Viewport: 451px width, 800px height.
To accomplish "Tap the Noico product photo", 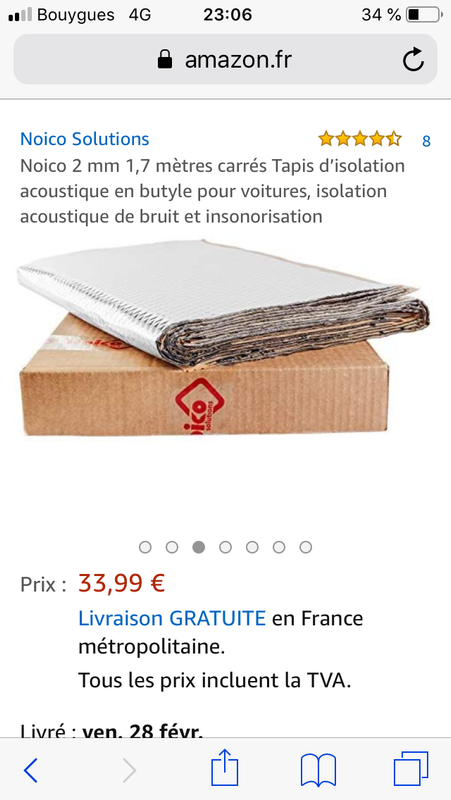I will [223, 338].
